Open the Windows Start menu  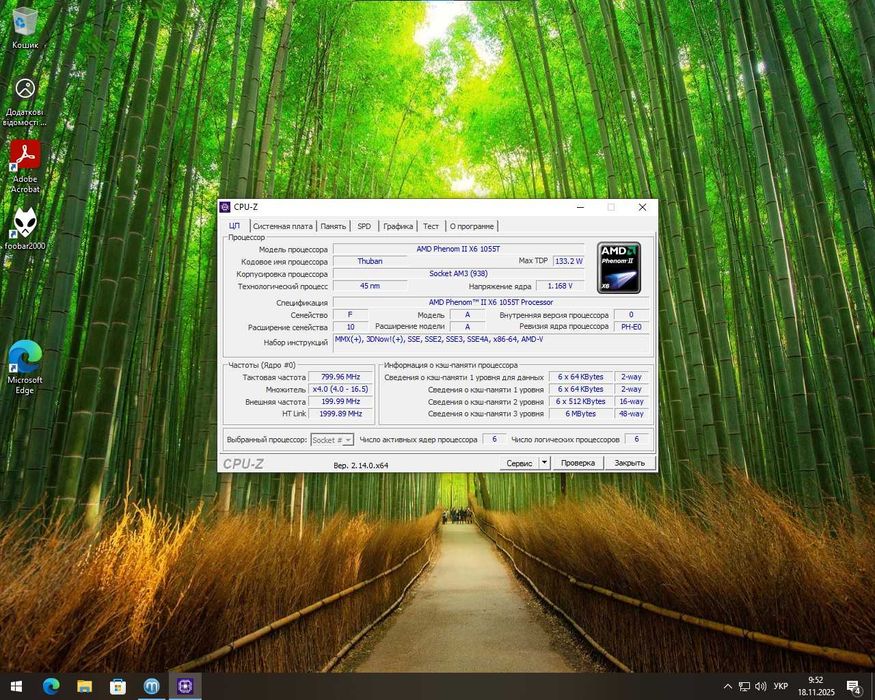tap(16, 686)
